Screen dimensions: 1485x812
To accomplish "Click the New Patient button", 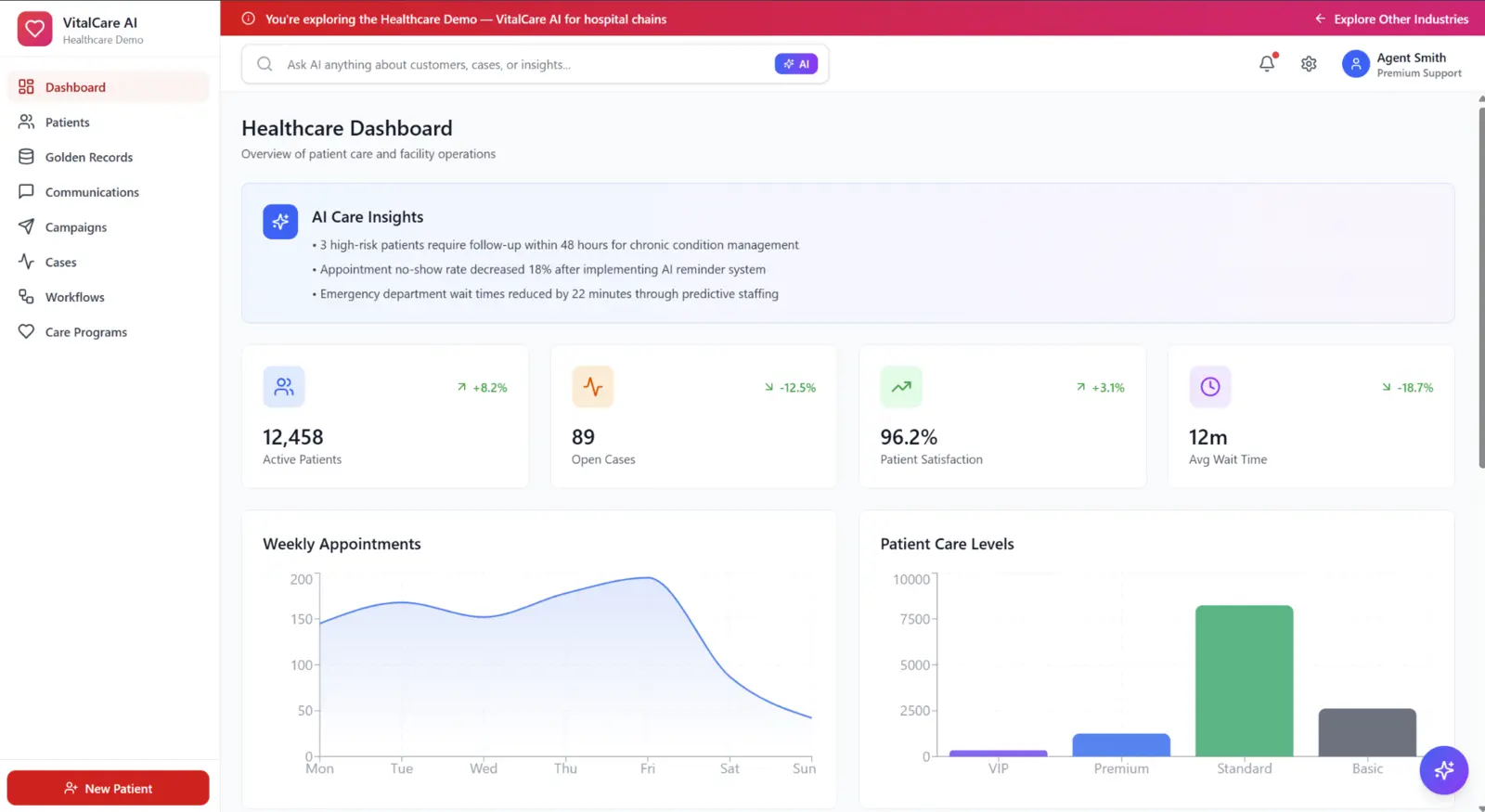I will click(x=109, y=788).
